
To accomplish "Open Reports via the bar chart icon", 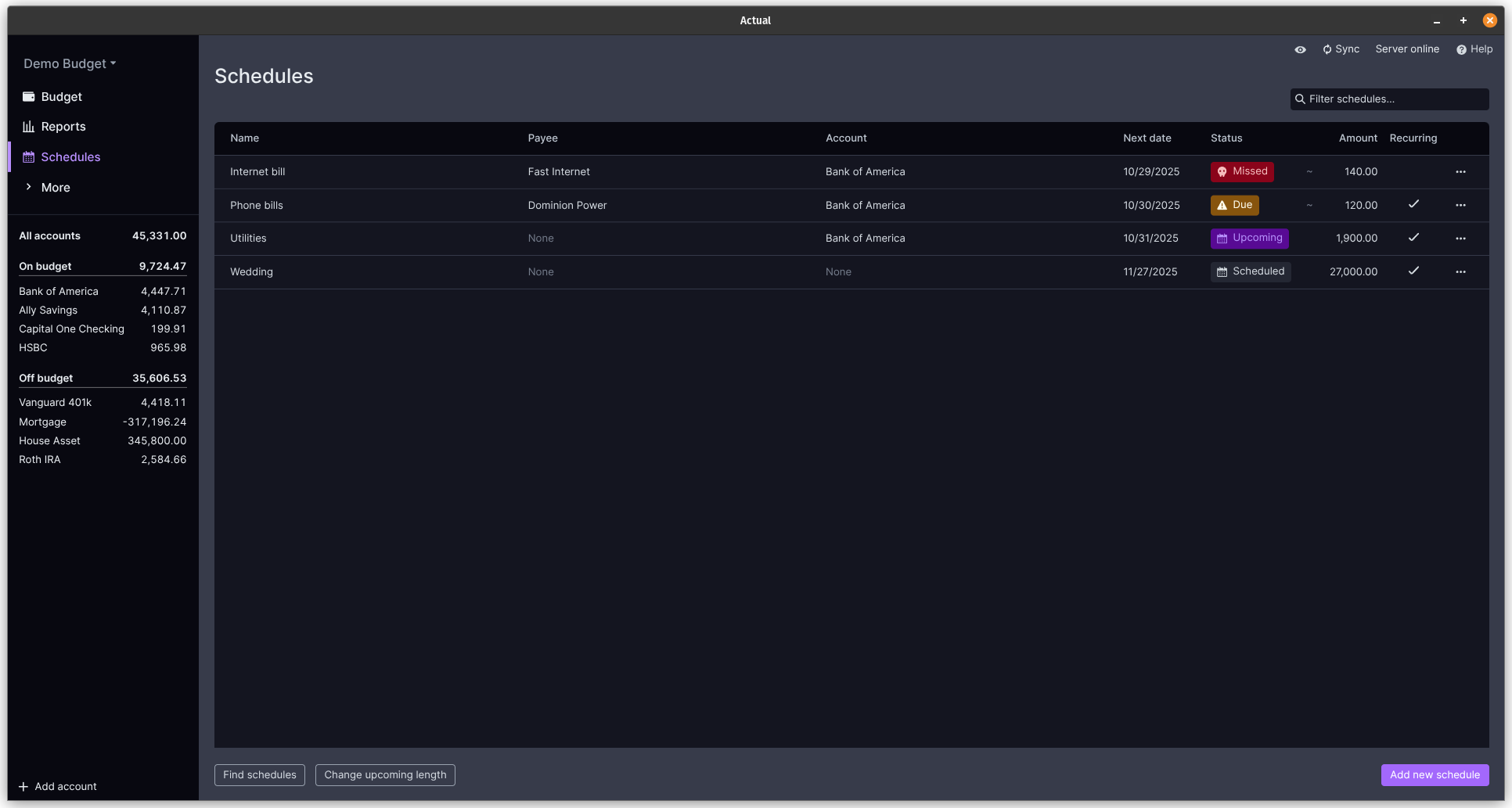I will point(29,127).
